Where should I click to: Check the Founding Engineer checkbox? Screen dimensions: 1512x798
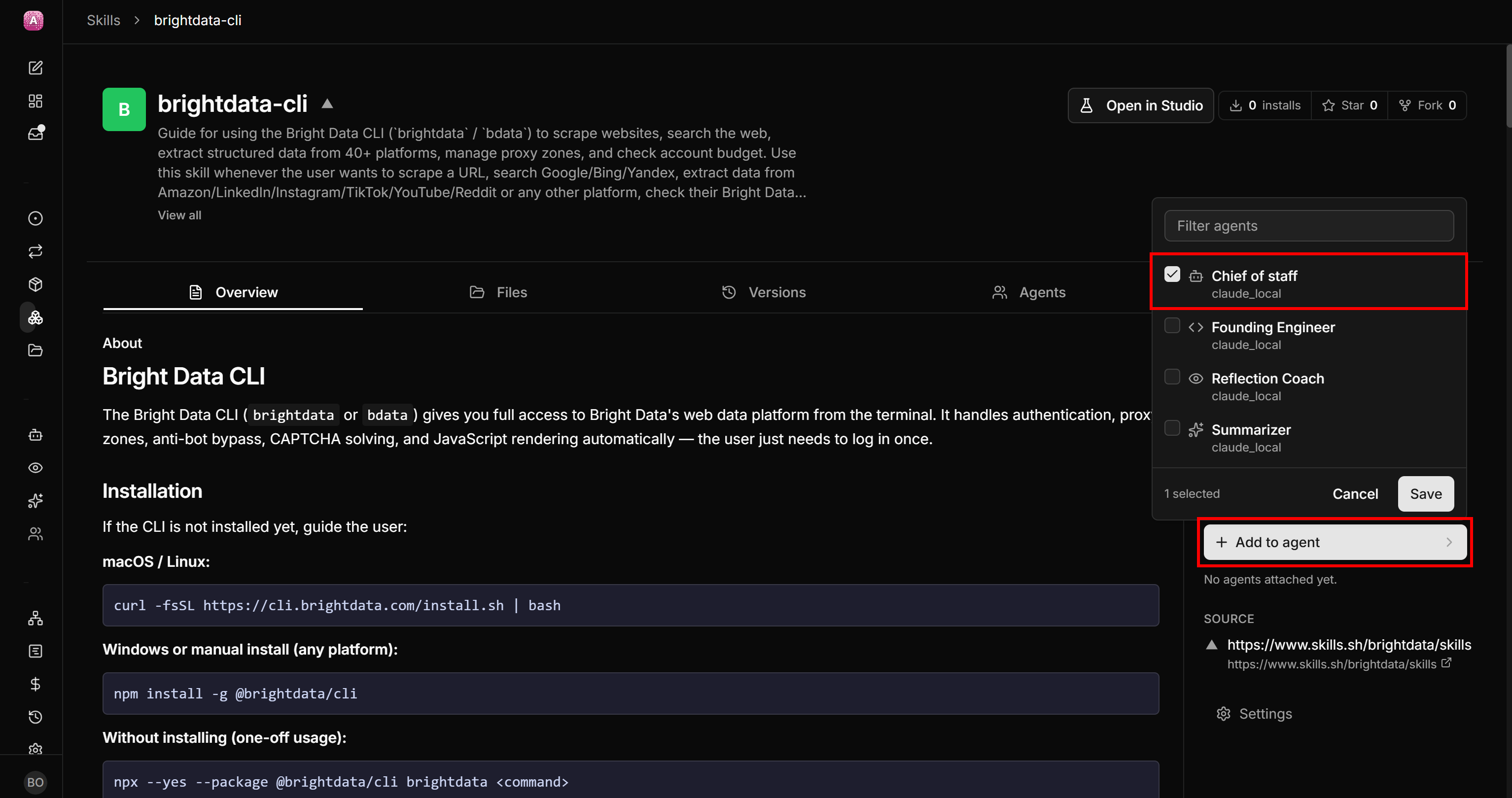point(1172,326)
